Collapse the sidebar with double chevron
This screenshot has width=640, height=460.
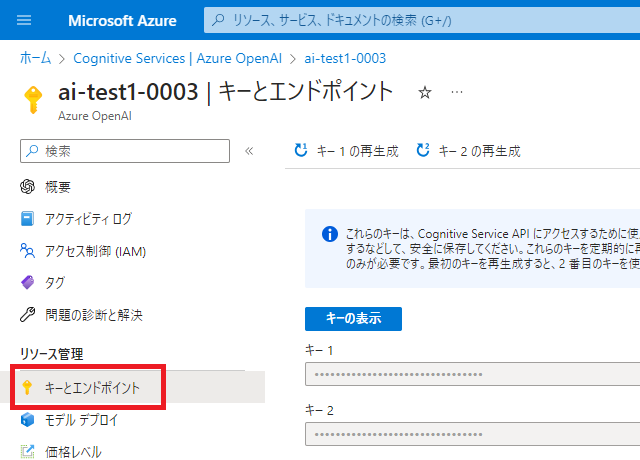(249, 151)
